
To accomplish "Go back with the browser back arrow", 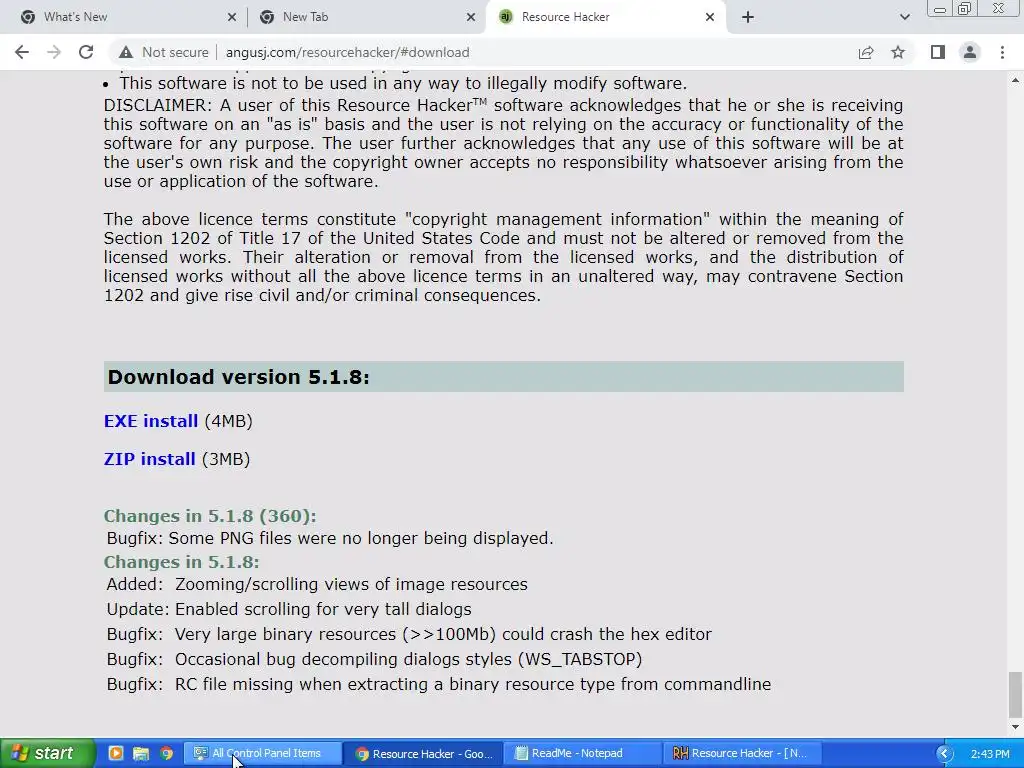I will tap(22, 52).
